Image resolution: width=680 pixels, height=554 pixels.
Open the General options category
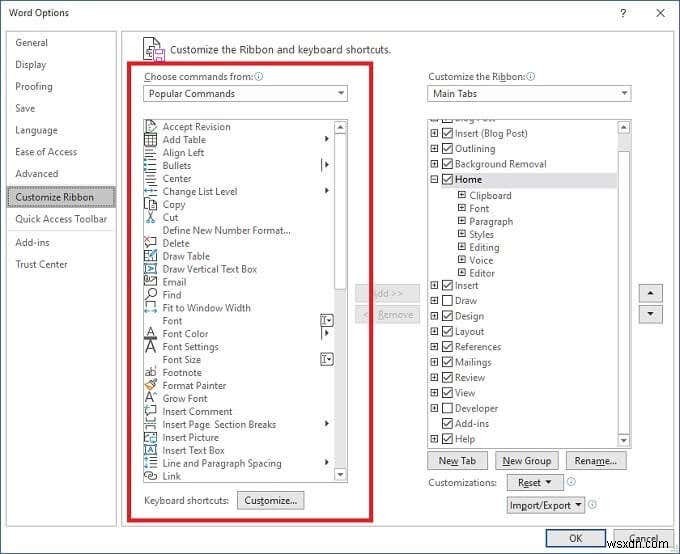(32, 43)
